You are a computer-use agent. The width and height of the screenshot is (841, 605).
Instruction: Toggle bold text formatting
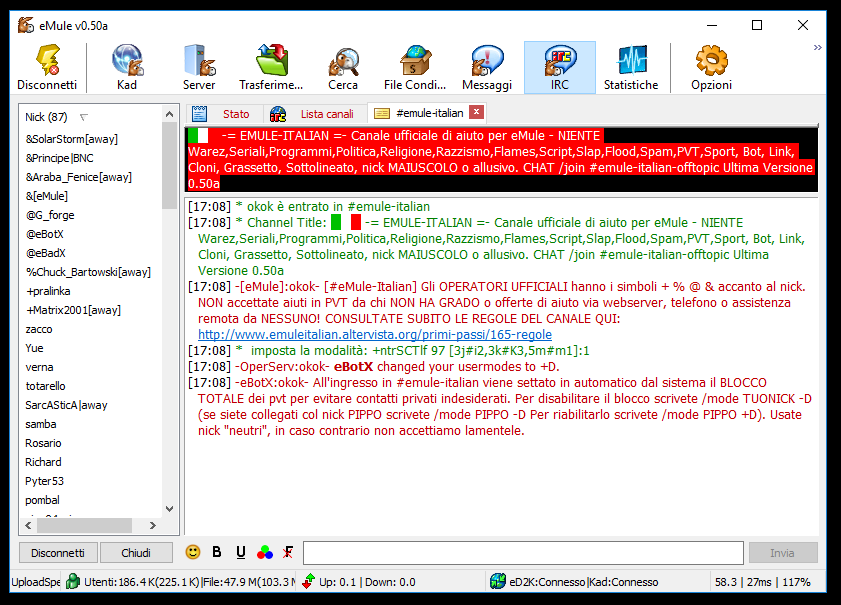pyautogui.click(x=217, y=552)
